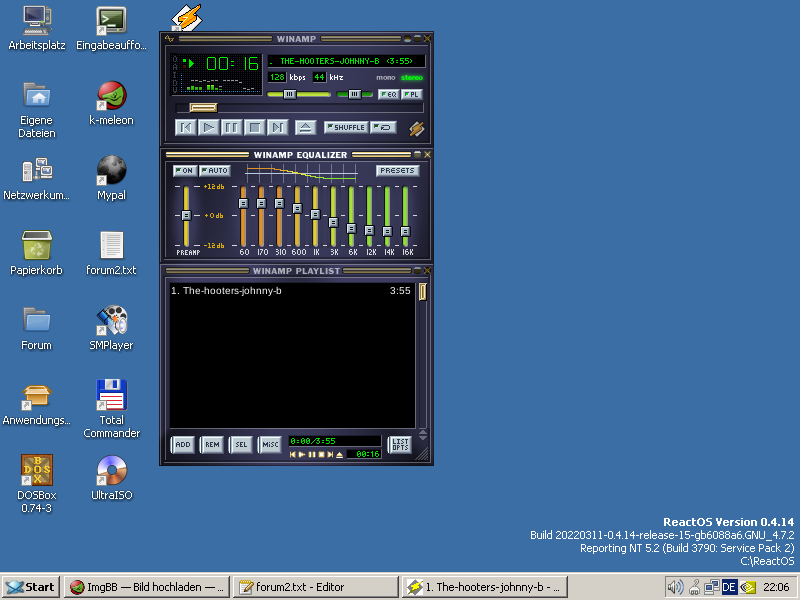Click the spectrum visualization area
800x600 pixels.
(x=220, y=85)
